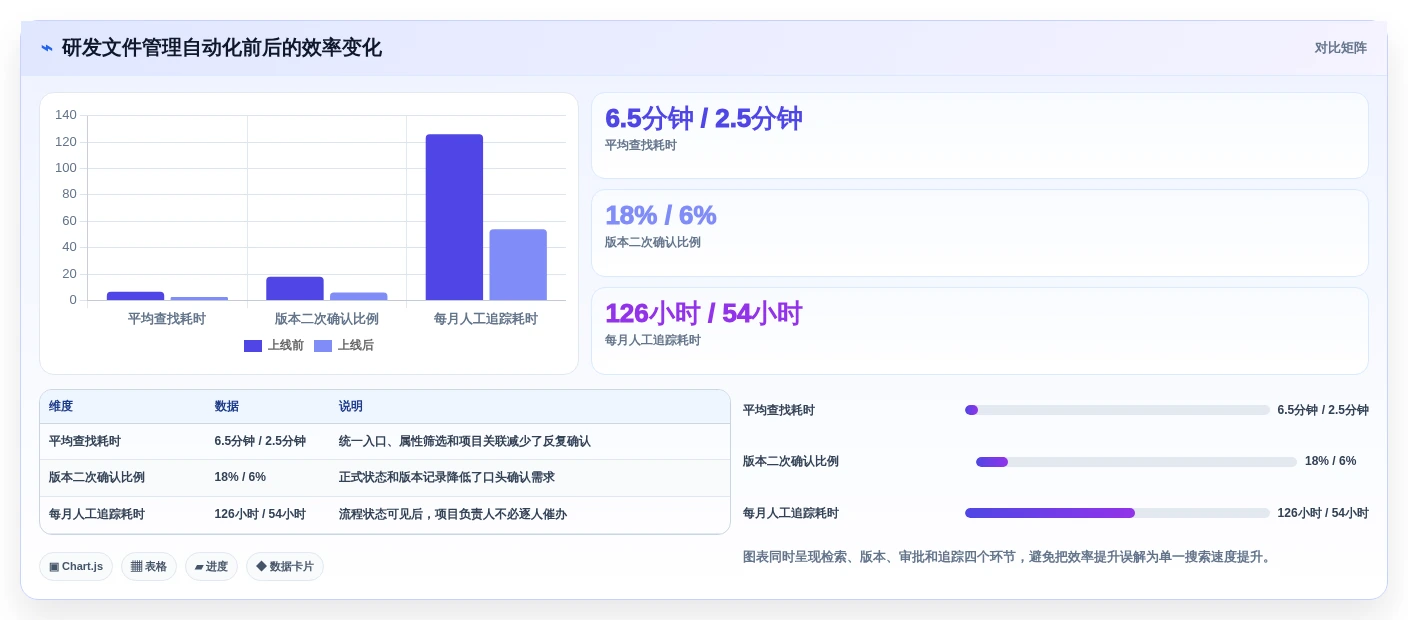Click the 表格 tag chip
The height and width of the screenshot is (620, 1408).
[x=149, y=567]
